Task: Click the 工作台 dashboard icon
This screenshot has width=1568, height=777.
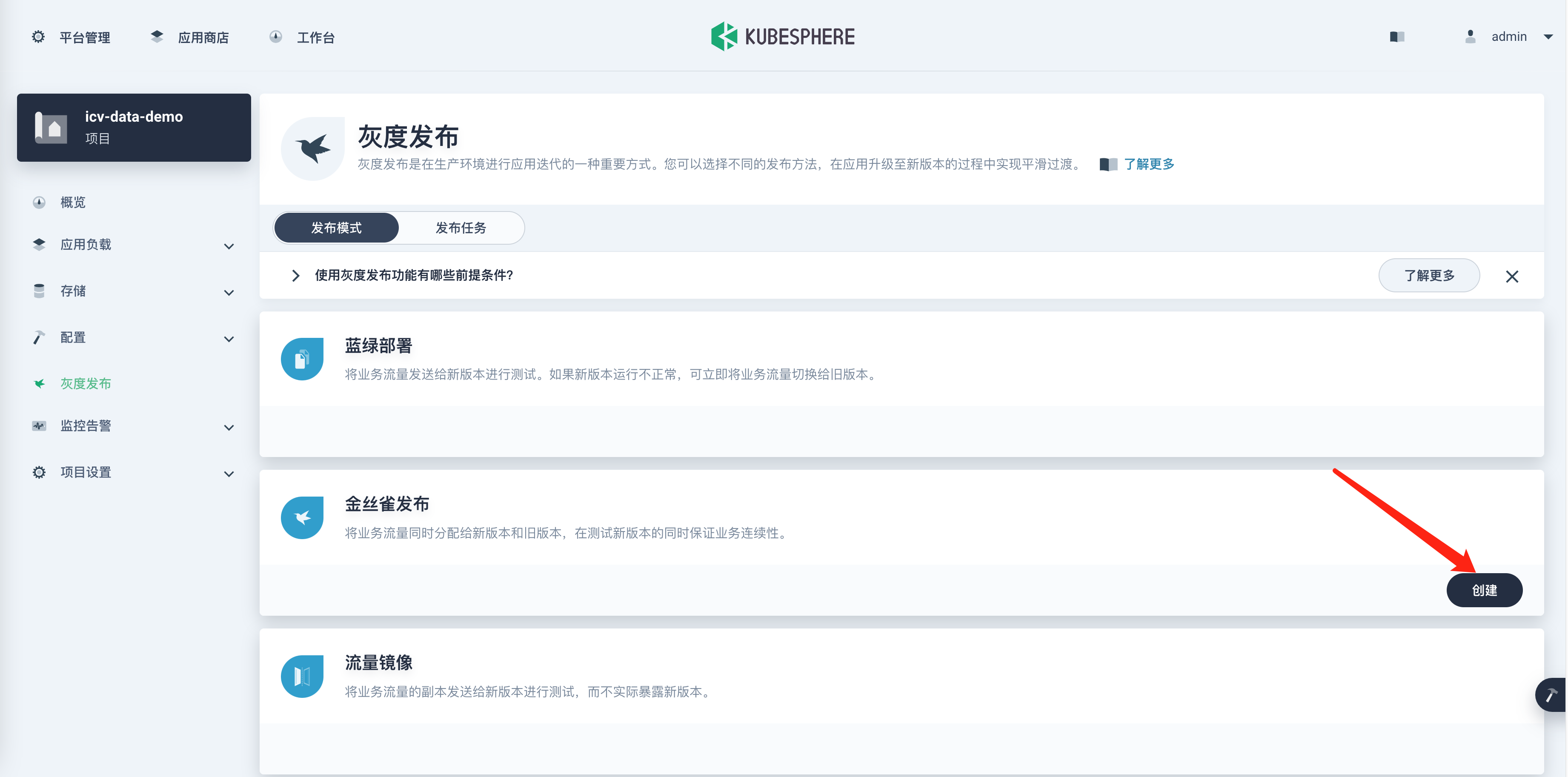Action: tap(276, 37)
